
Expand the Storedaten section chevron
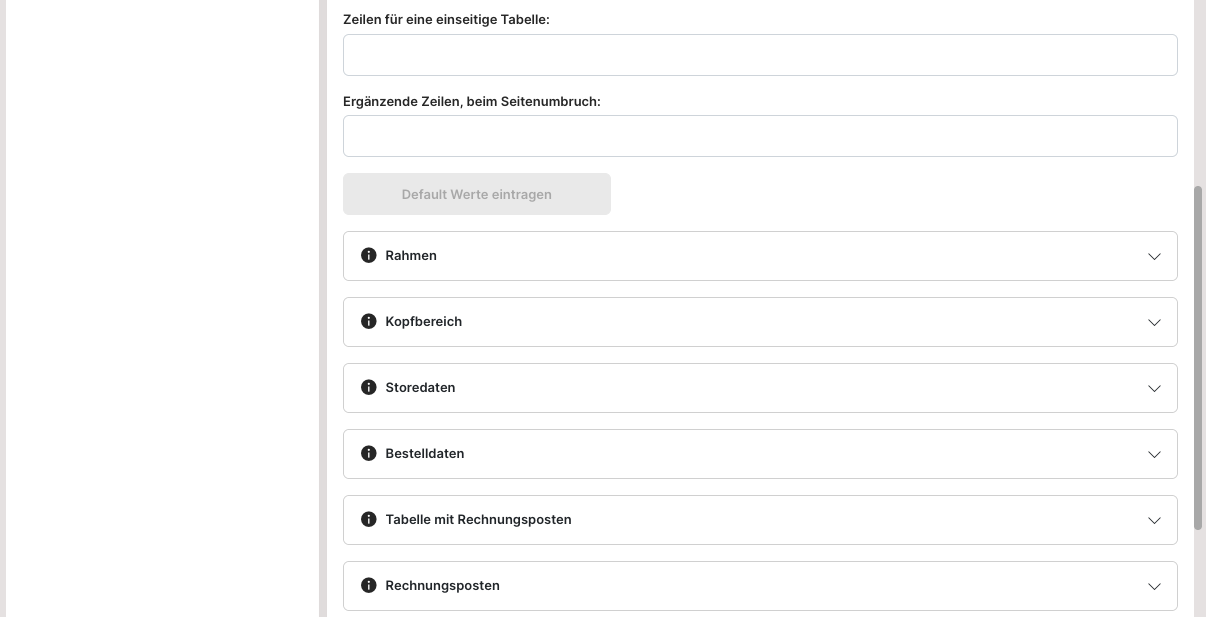(x=1154, y=388)
